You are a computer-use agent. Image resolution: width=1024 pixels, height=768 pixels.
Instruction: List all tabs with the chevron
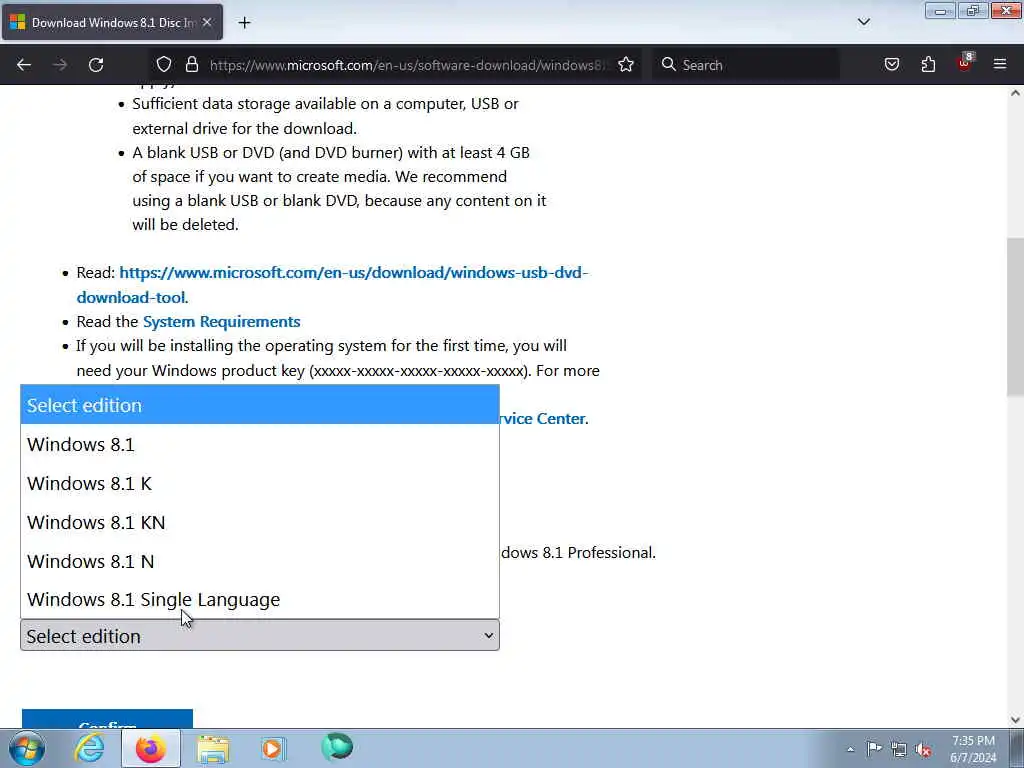pyautogui.click(x=863, y=22)
